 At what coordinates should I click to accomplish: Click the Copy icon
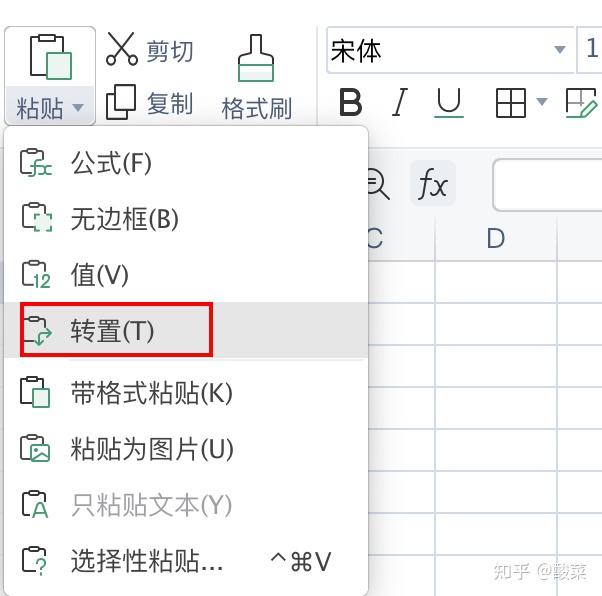click(122, 102)
